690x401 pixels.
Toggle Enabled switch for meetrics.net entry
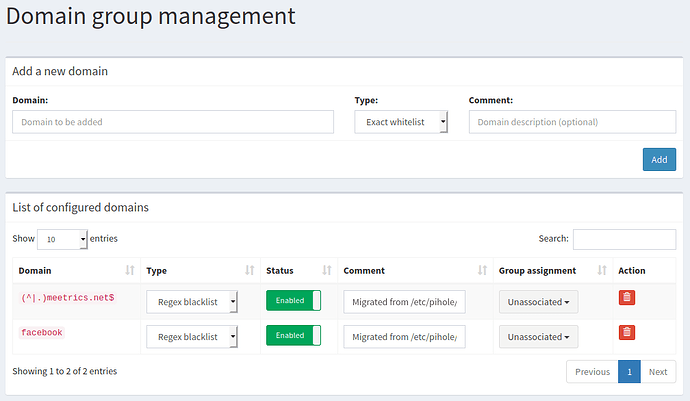(x=293, y=301)
